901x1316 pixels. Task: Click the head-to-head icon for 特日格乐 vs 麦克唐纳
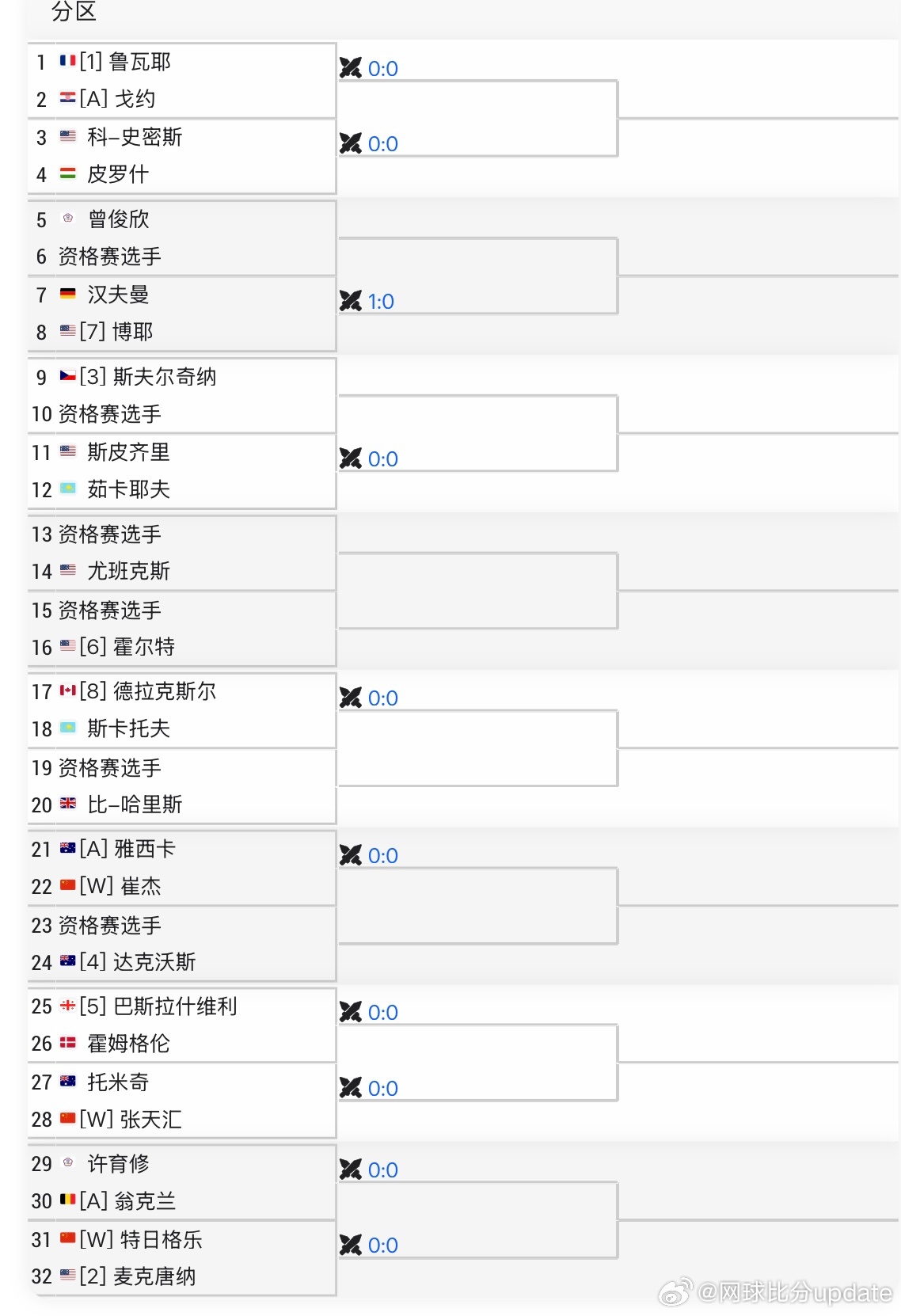click(x=351, y=1245)
